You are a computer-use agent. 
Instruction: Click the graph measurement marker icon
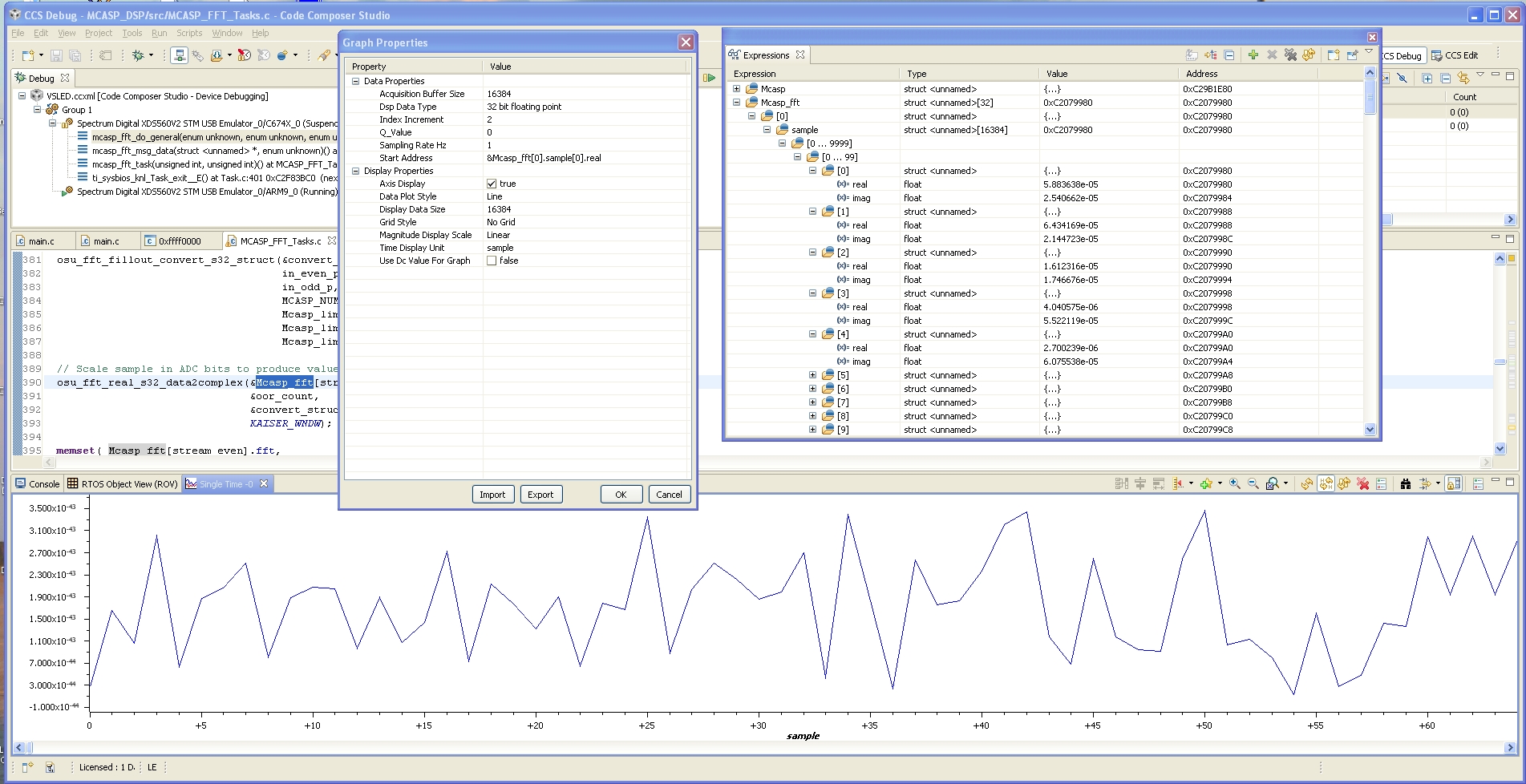click(x=1178, y=483)
